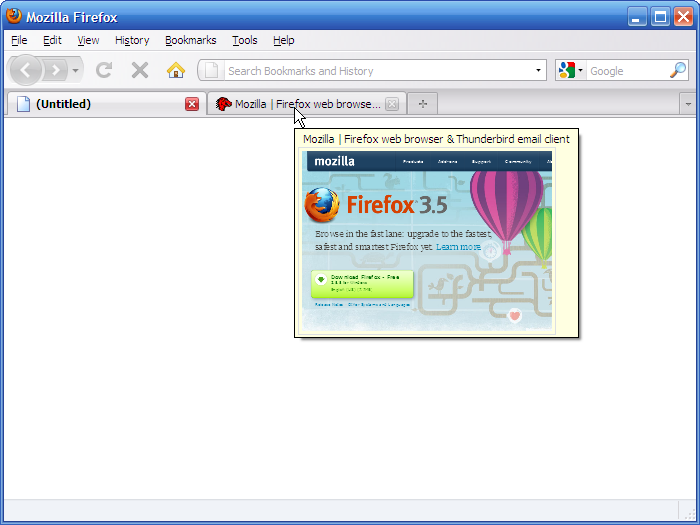Open the Edit menu
The width and height of the screenshot is (700, 525).
(52, 40)
